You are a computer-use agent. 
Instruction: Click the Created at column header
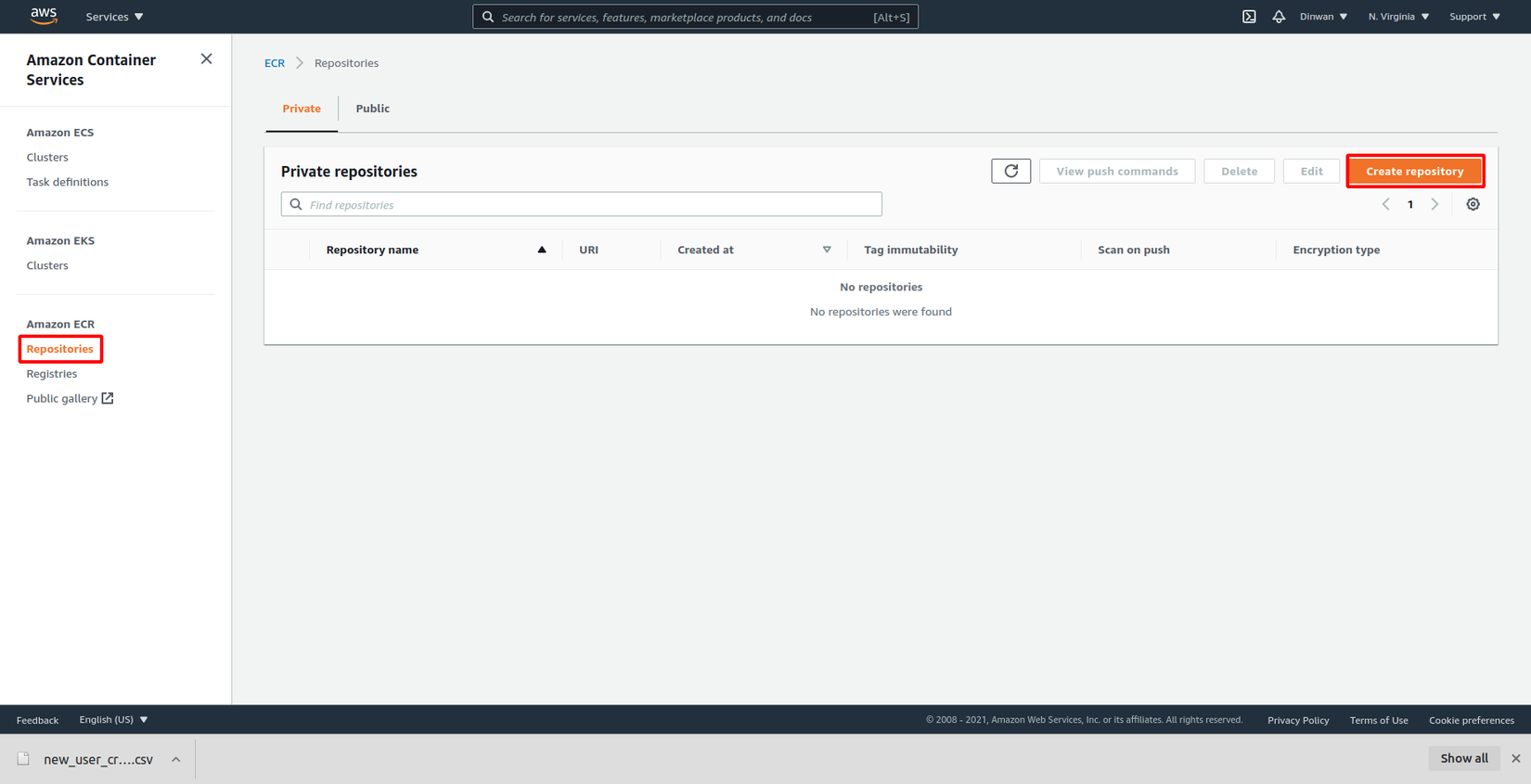click(705, 250)
